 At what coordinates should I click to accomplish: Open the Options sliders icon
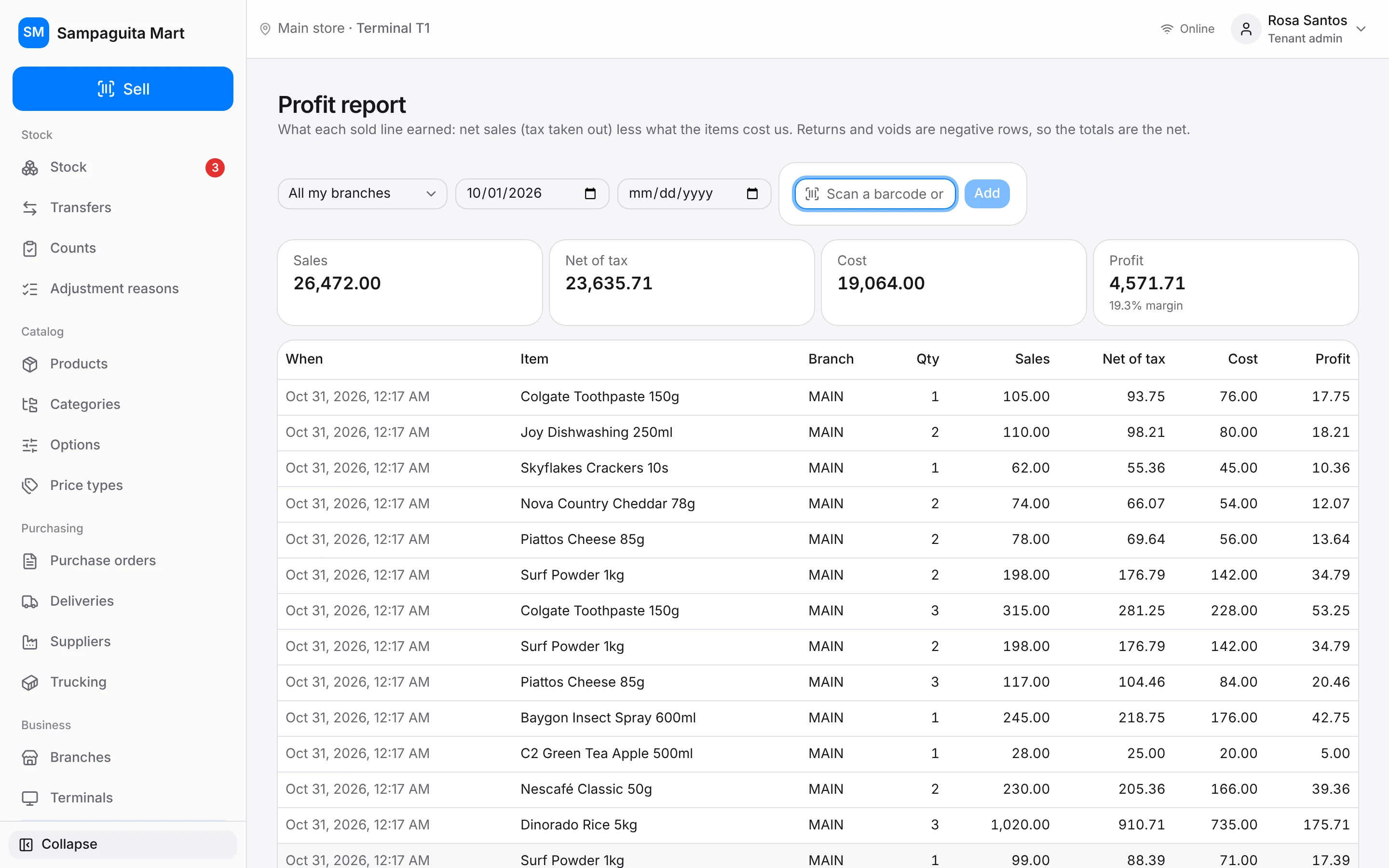[30, 445]
